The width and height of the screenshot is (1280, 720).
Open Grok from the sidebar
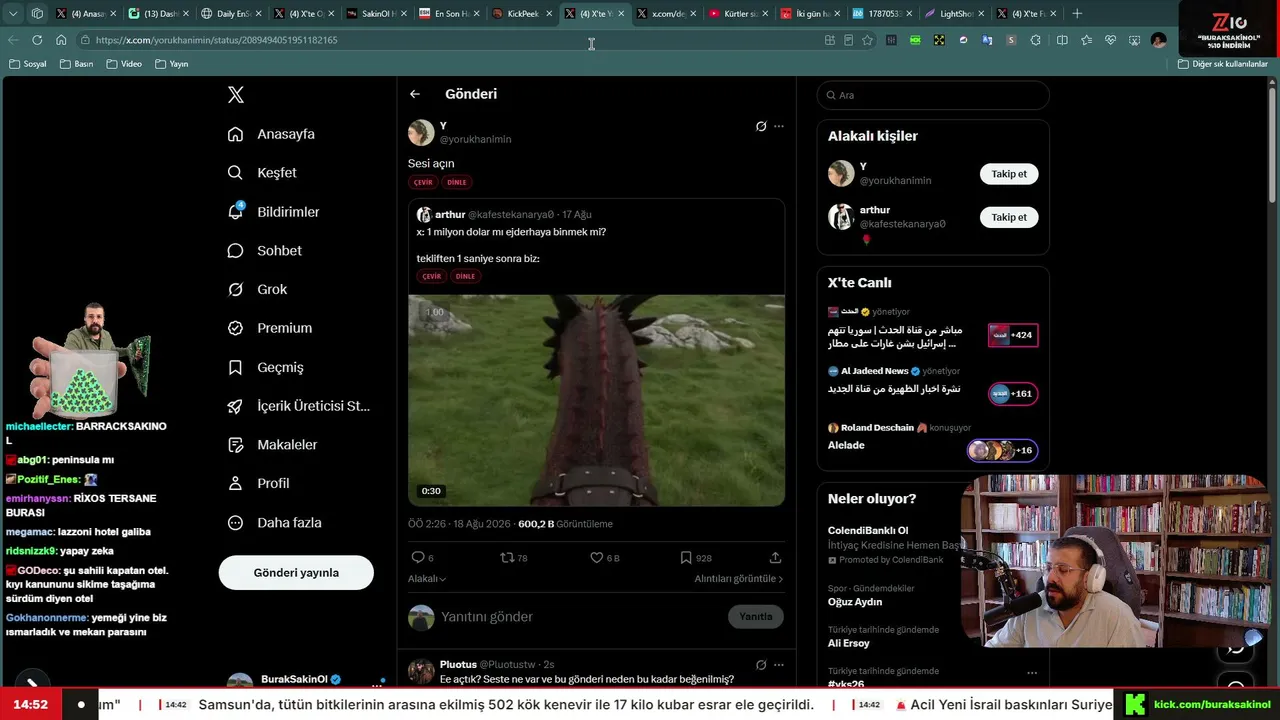(257, 290)
